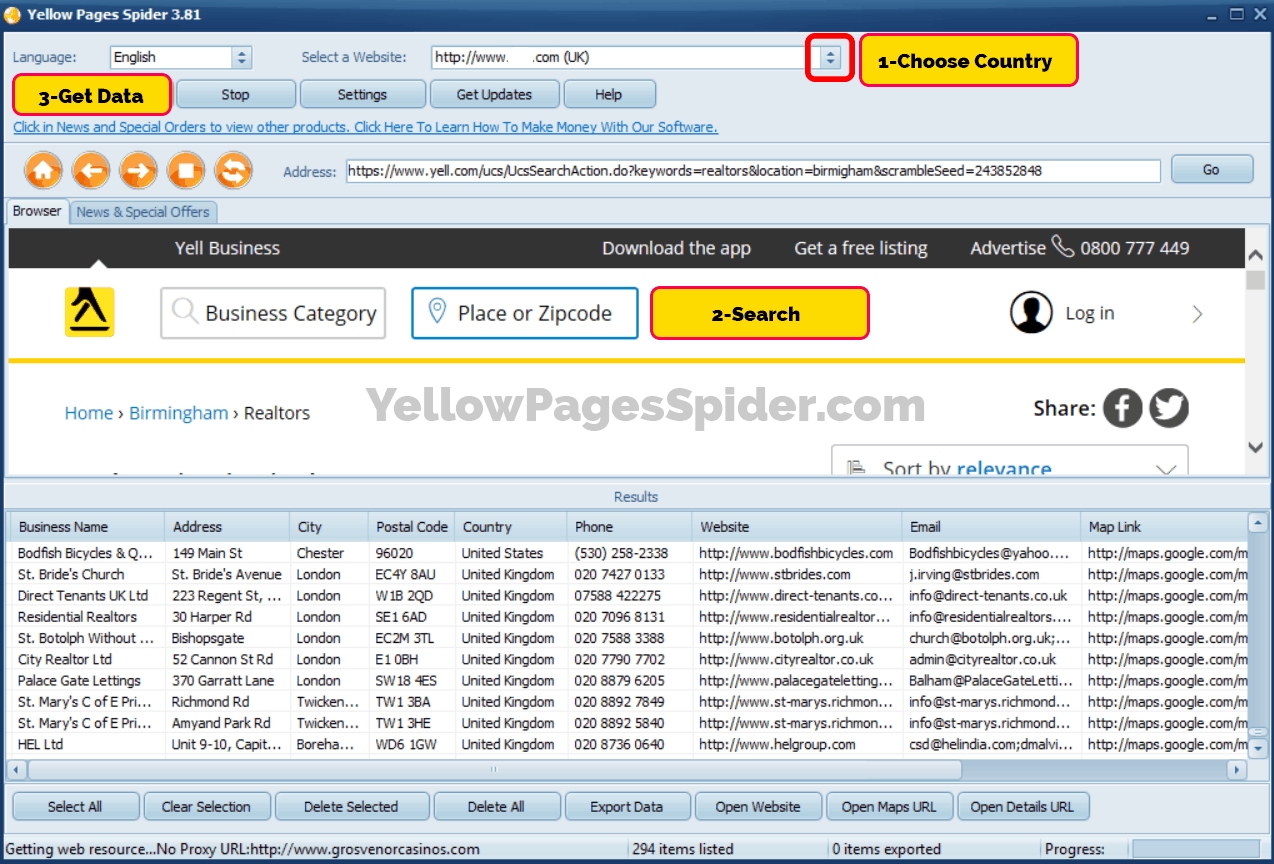The image size is (1274, 864).
Task: Open the Home breadcrumb link
Action: click(x=89, y=413)
